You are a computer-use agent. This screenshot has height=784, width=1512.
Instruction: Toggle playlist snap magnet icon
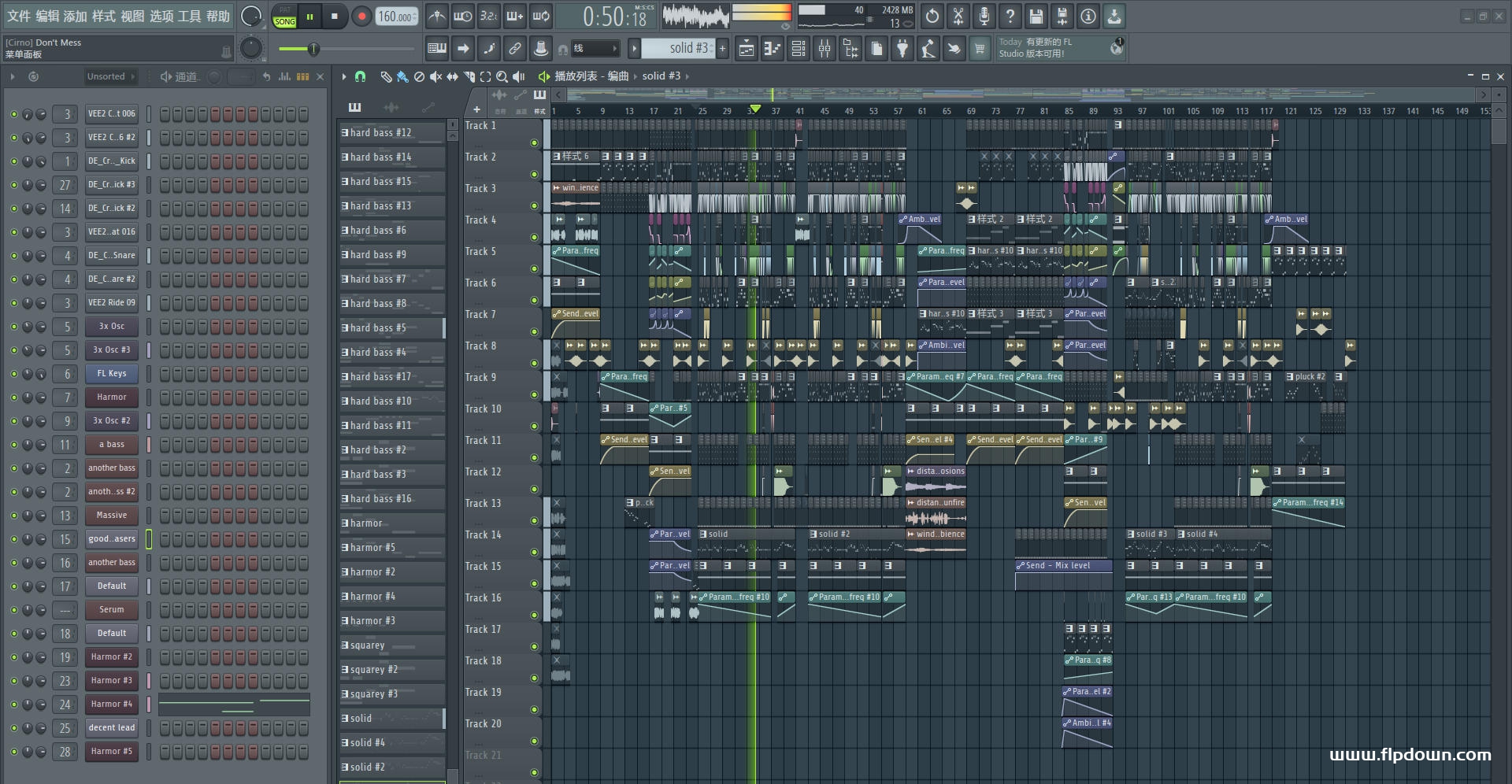360,76
